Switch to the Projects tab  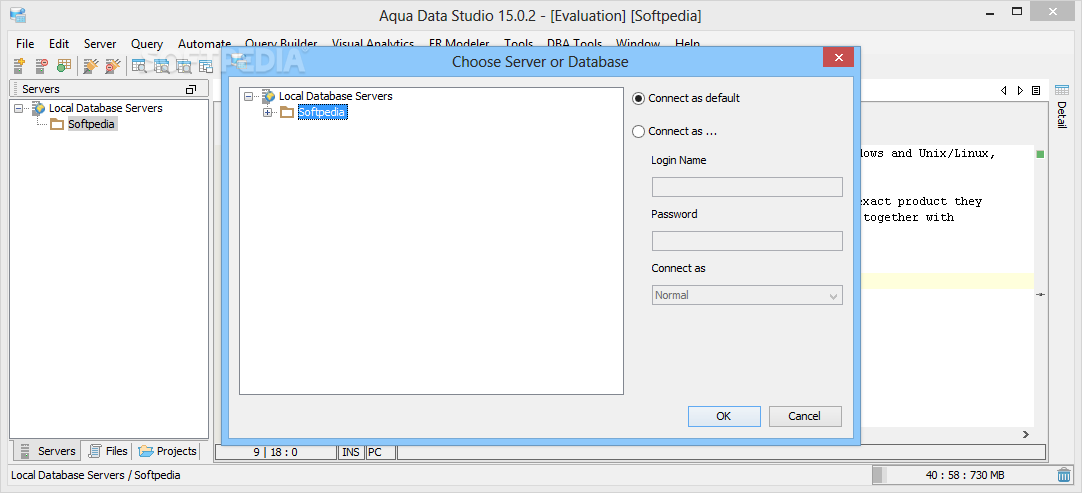tap(168, 451)
